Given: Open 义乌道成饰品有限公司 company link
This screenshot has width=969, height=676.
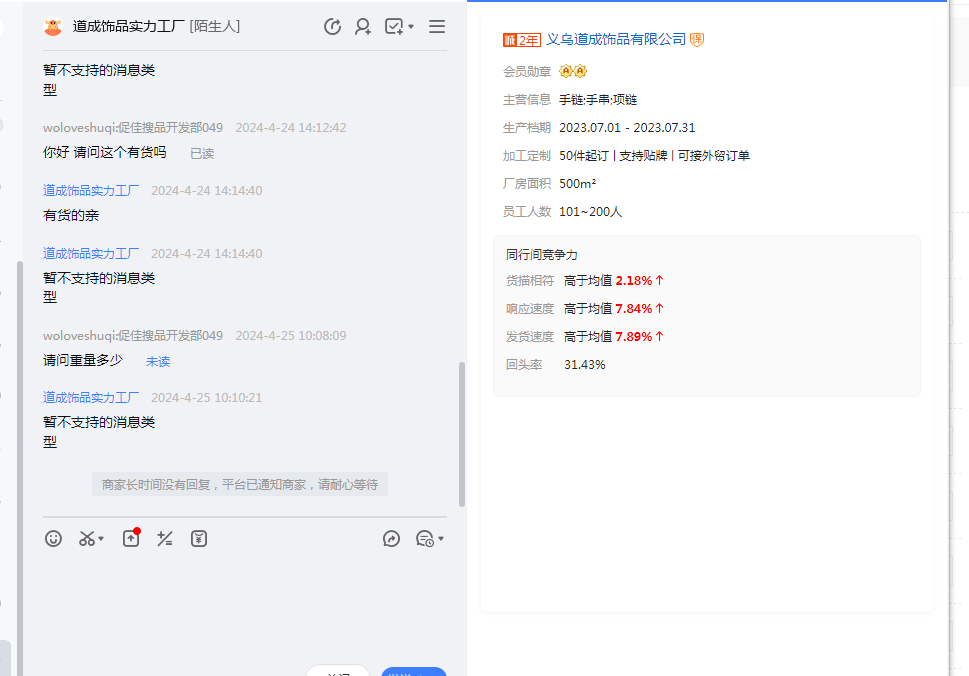Looking at the screenshot, I should pos(616,40).
